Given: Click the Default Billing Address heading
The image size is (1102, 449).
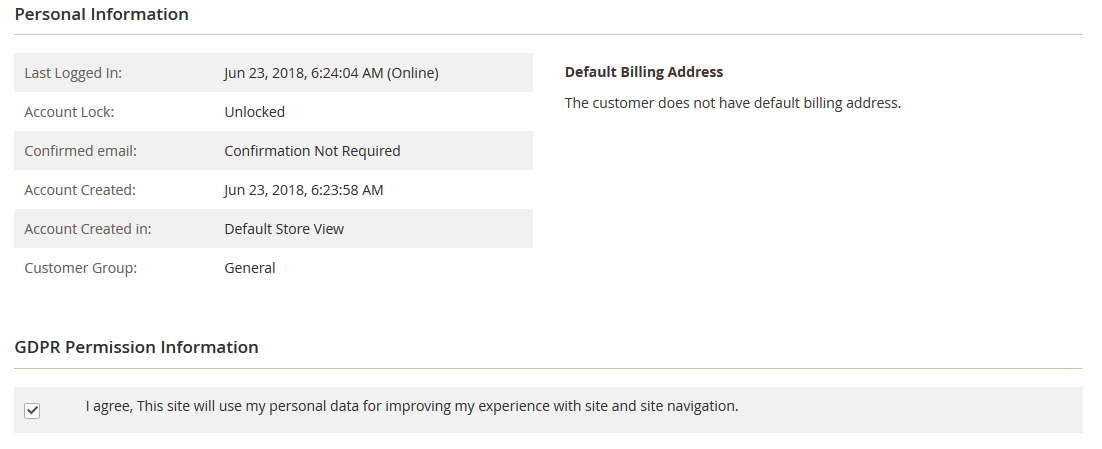Looking at the screenshot, I should (x=643, y=72).
